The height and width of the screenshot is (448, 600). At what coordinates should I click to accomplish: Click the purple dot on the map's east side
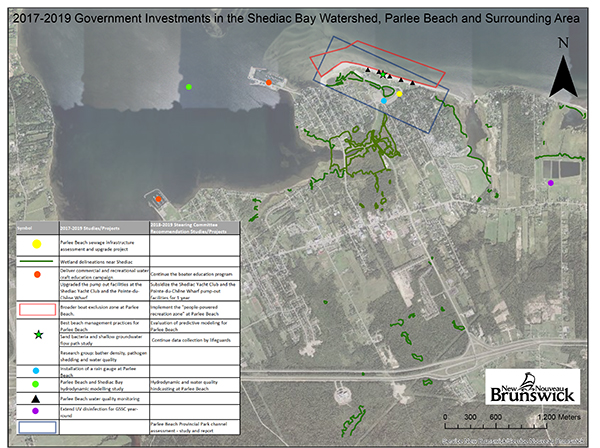(x=550, y=183)
